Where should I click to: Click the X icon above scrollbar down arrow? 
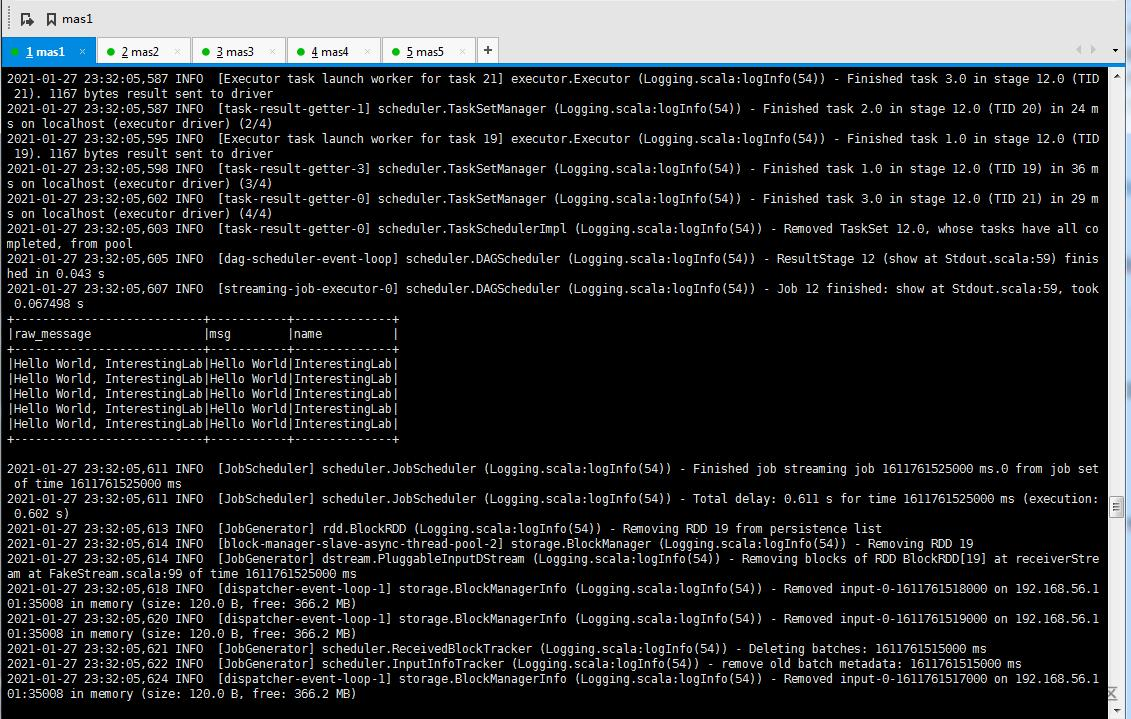click(x=1112, y=694)
